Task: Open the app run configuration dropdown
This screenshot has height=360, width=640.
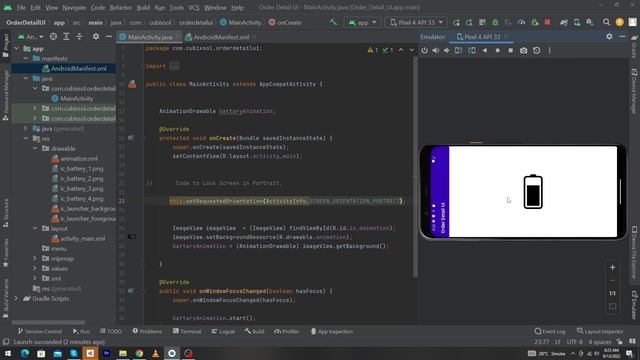Action: (x=362, y=22)
